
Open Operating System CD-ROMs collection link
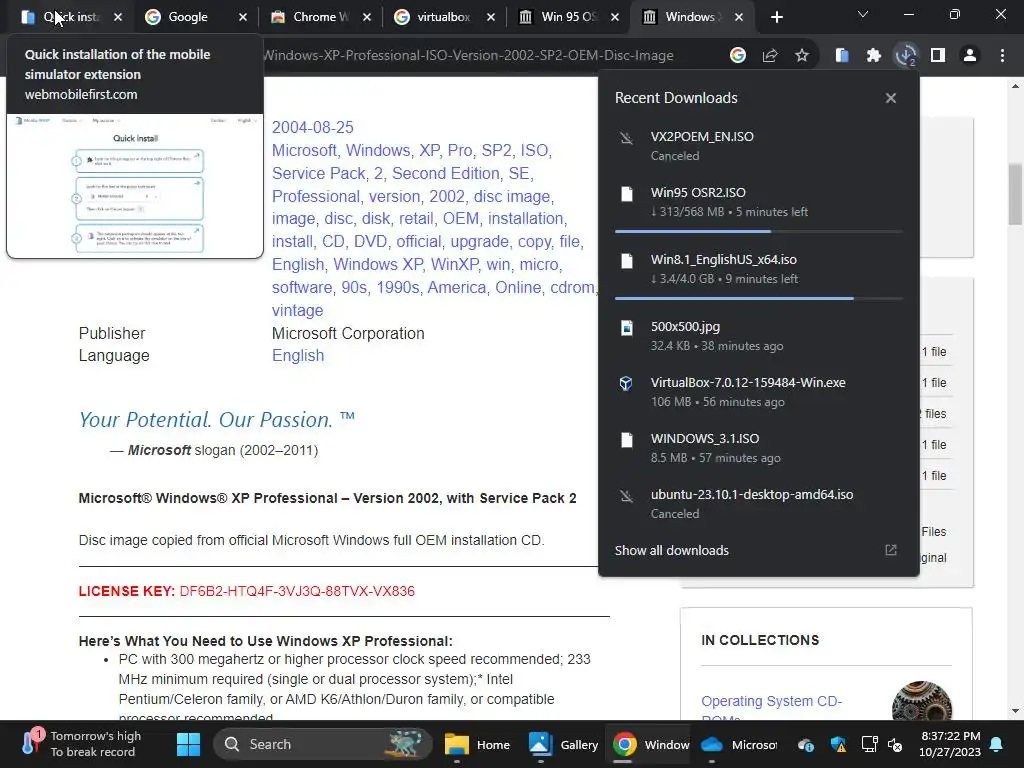771,709
